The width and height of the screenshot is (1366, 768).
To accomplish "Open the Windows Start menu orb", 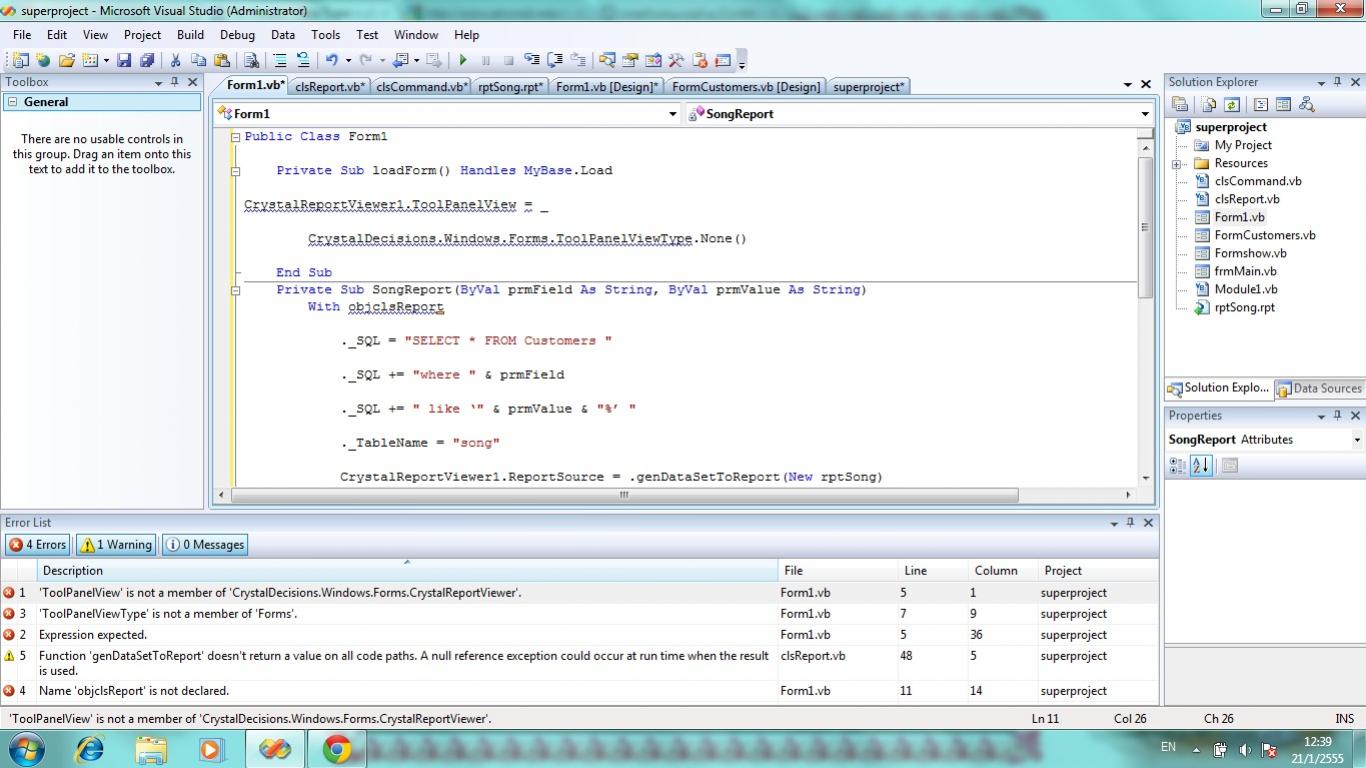I will pos(26,749).
